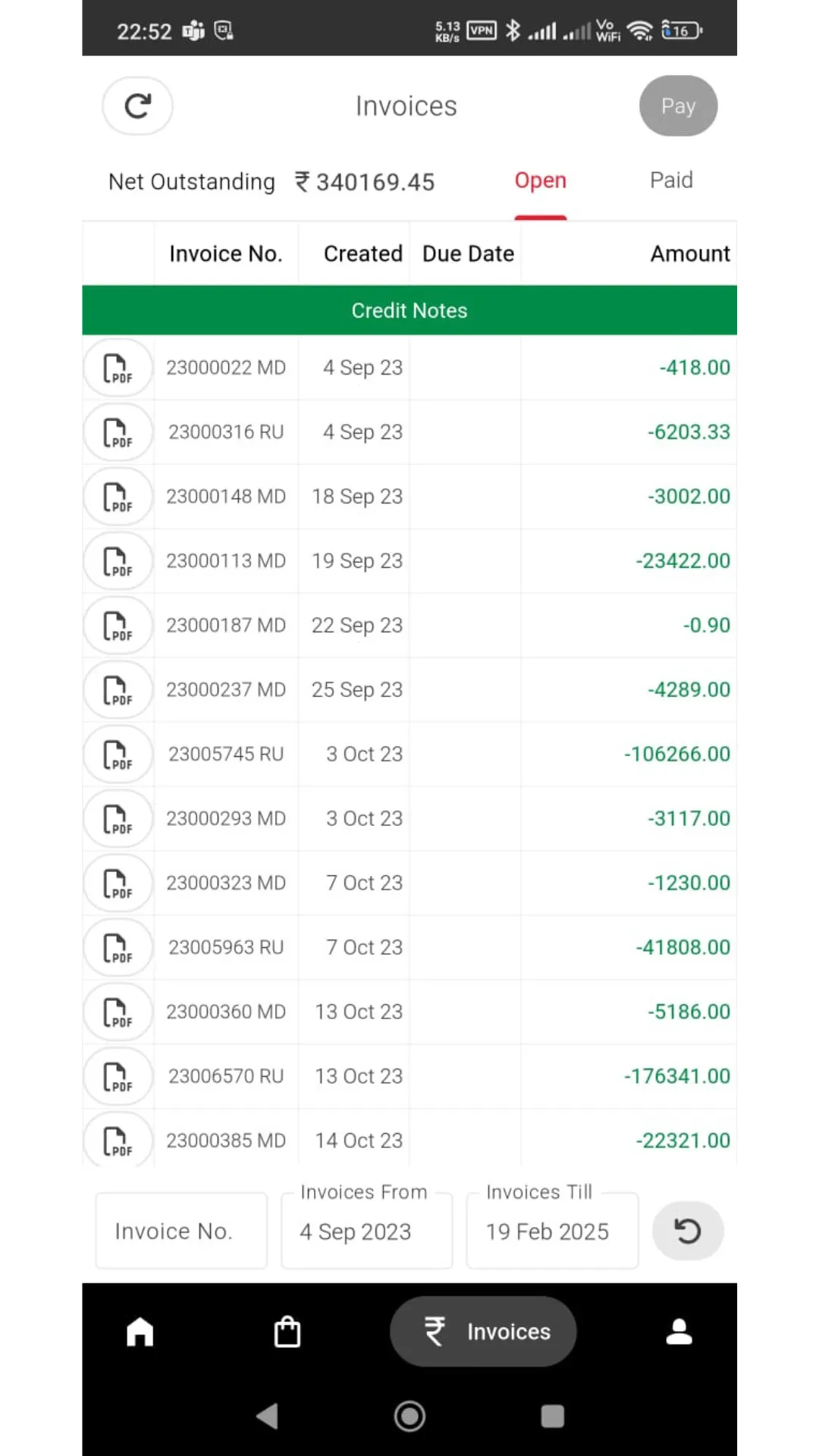
Task: Open PDF for credit note 23005745 RU
Action: point(118,755)
